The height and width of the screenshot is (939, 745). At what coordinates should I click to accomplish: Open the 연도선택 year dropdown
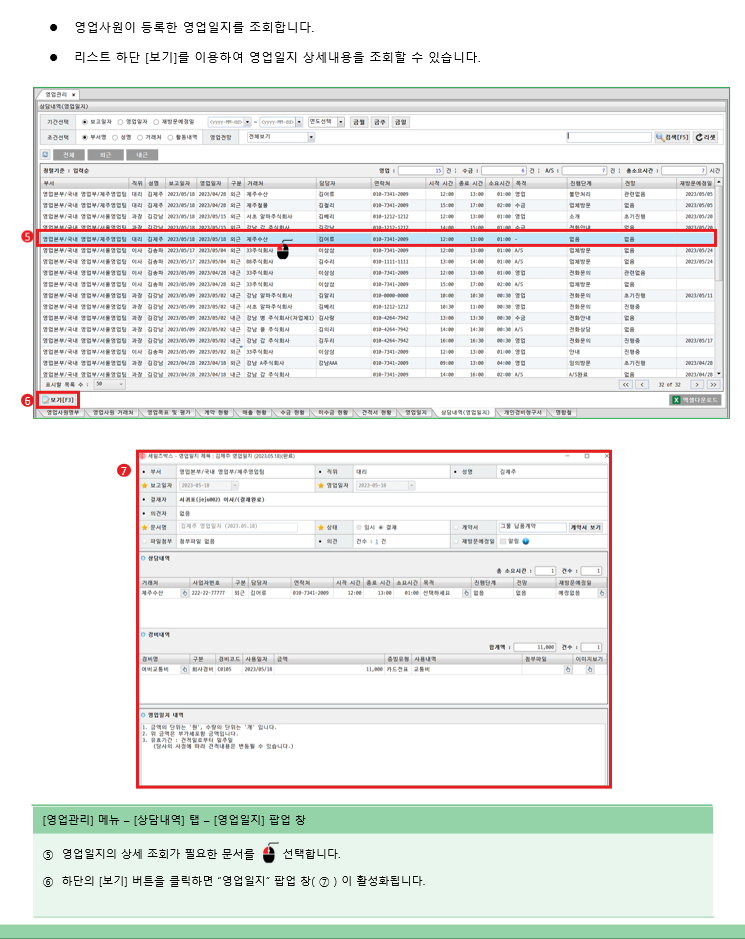341,122
